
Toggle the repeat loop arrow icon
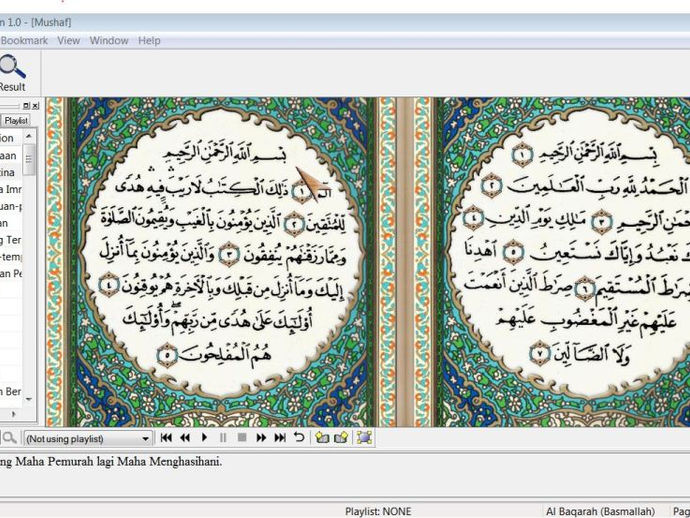click(299, 437)
